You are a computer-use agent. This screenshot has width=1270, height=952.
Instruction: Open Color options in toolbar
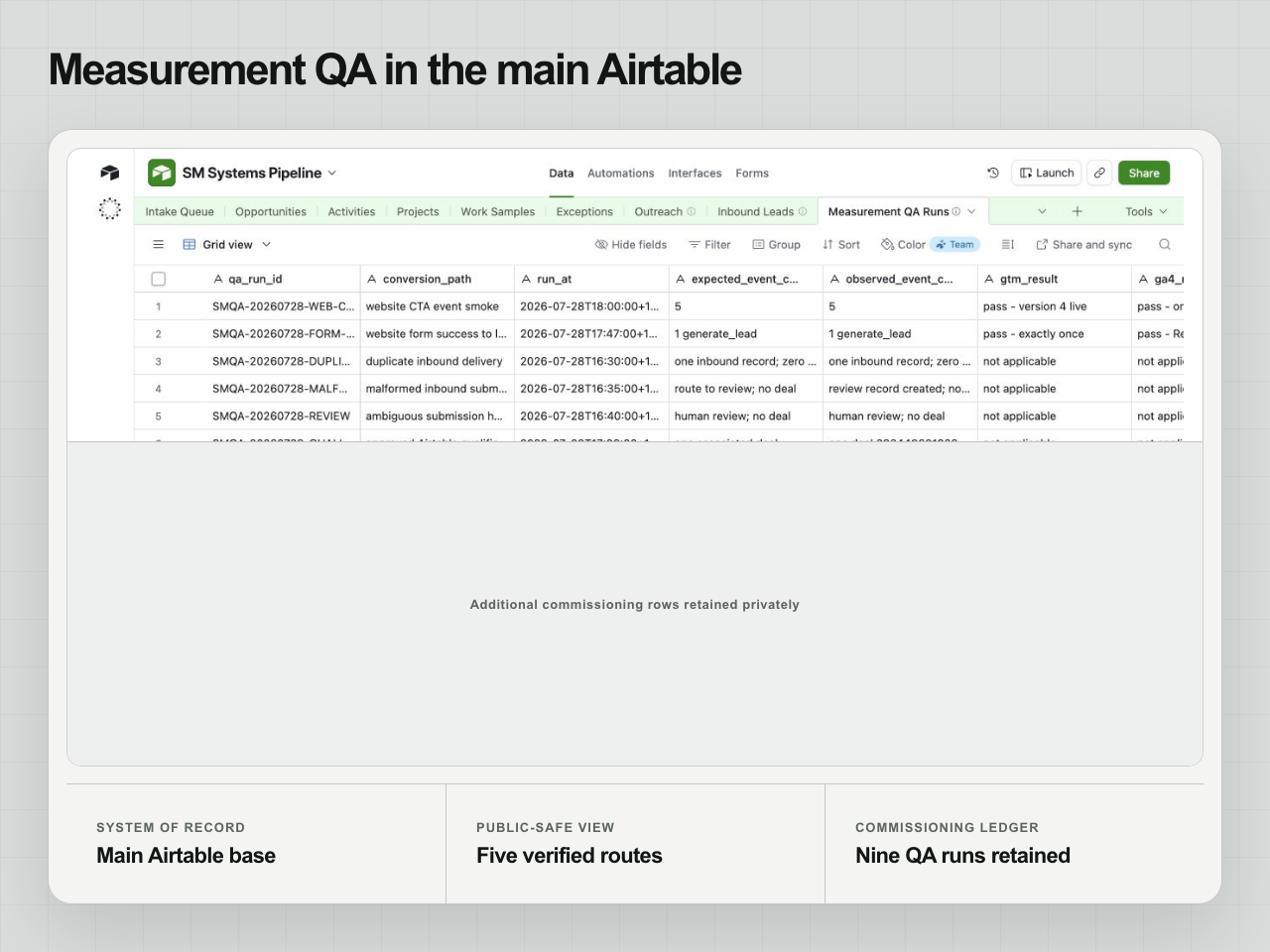(x=903, y=244)
